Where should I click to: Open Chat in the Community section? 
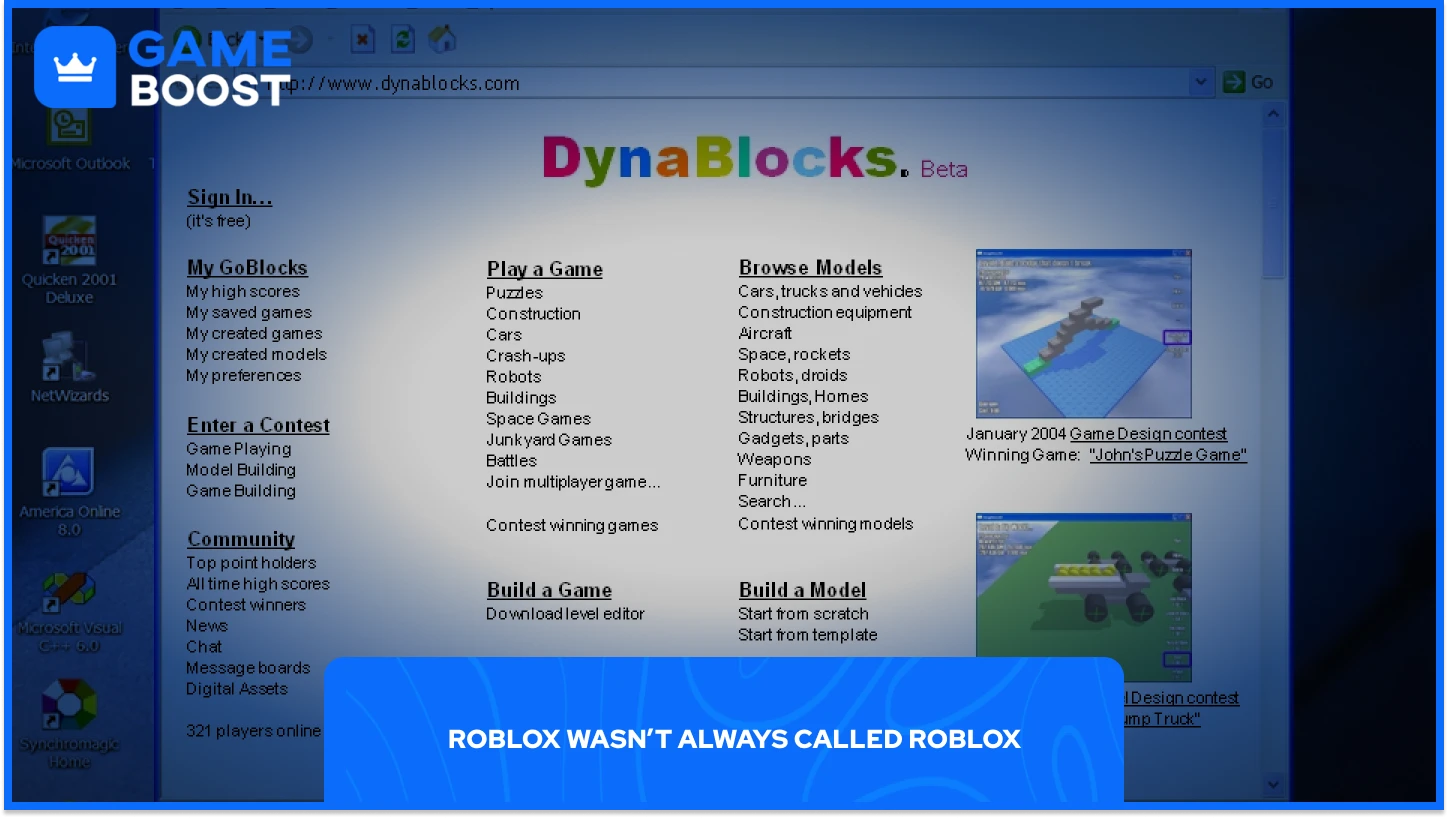click(204, 646)
